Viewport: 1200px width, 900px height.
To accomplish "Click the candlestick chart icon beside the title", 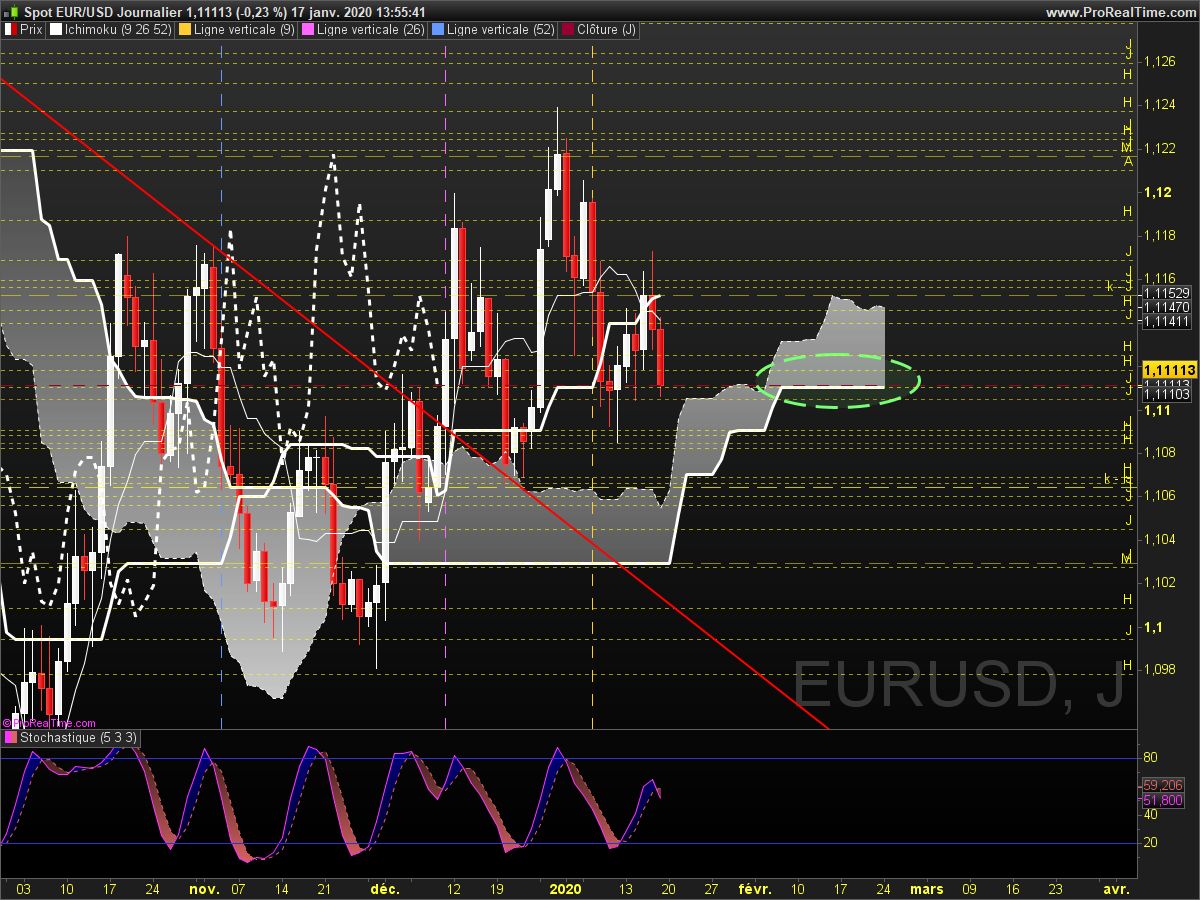I will click(x=10, y=12).
